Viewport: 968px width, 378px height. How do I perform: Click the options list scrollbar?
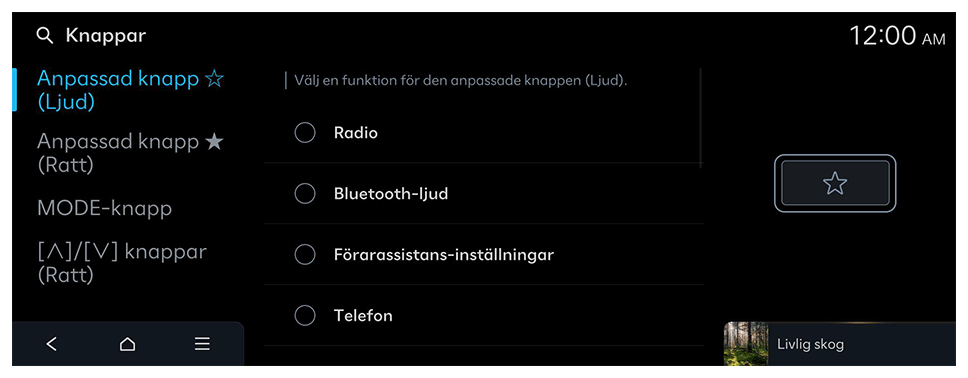[701, 117]
